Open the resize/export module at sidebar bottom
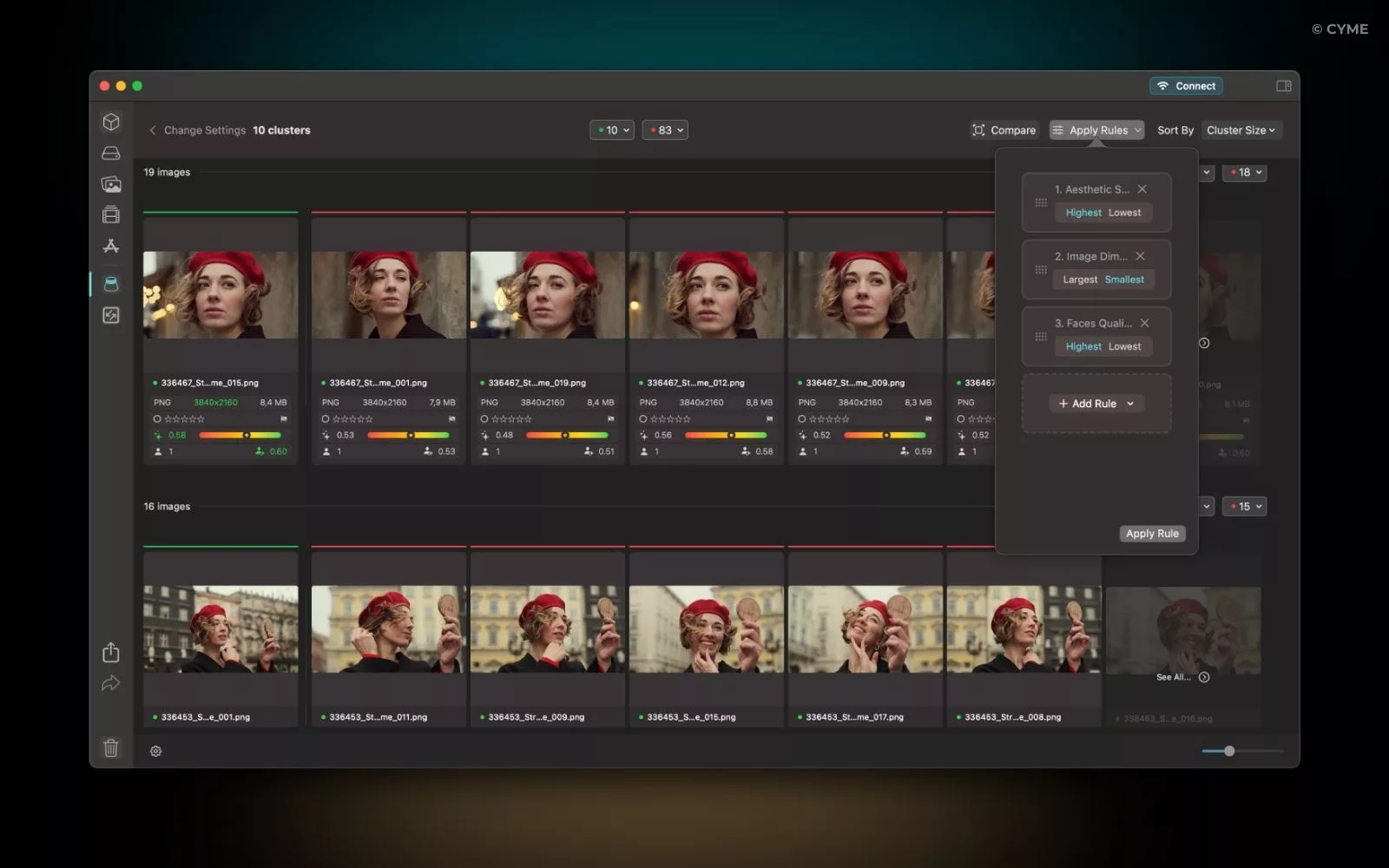Image resolution: width=1389 pixels, height=868 pixels. (x=110, y=315)
